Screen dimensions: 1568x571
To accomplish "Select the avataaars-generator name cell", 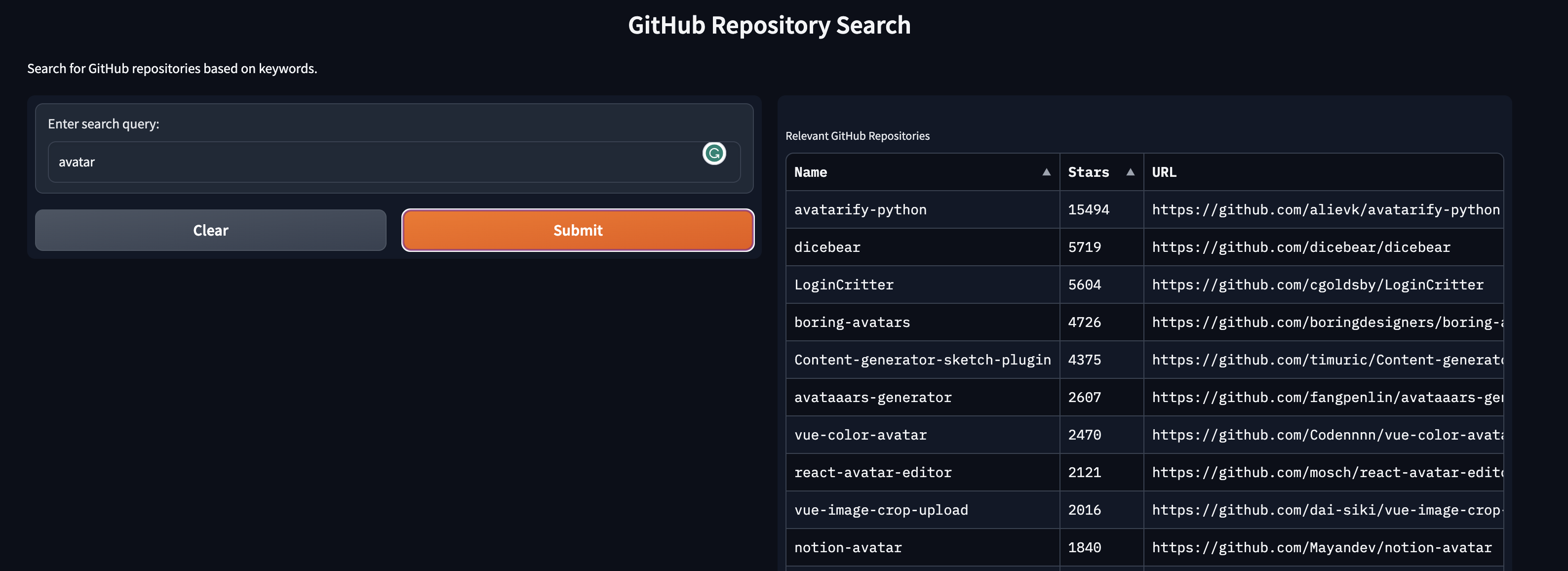I will click(x=922, y=397).
